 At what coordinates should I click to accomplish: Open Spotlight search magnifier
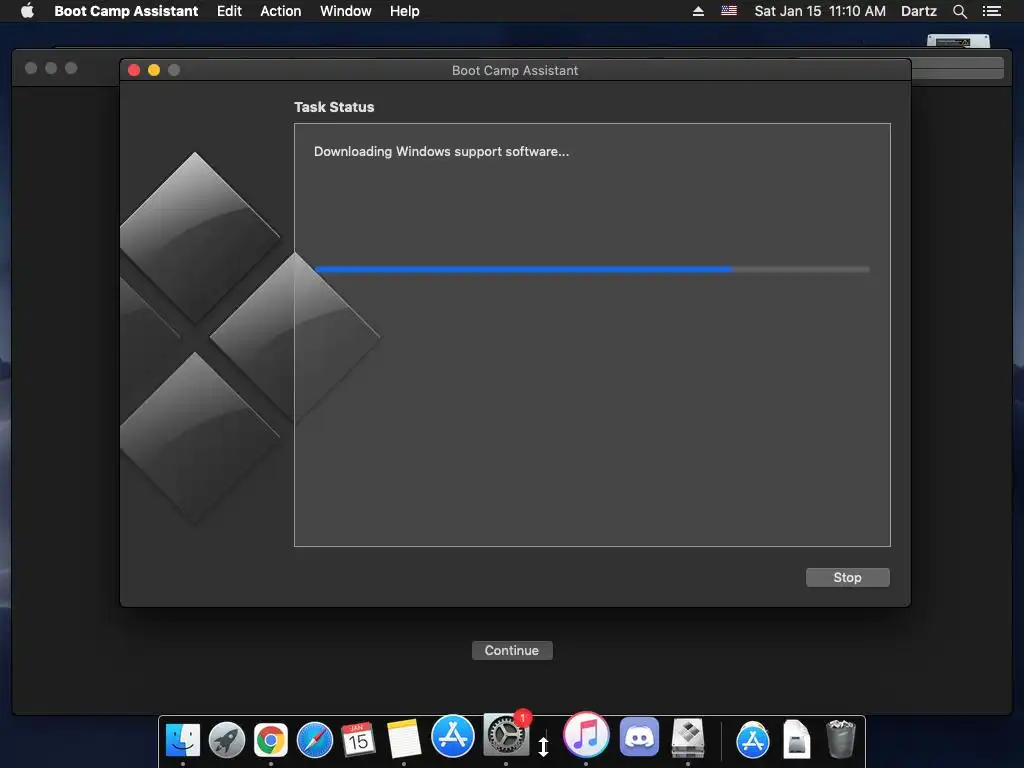coord(959,11)
